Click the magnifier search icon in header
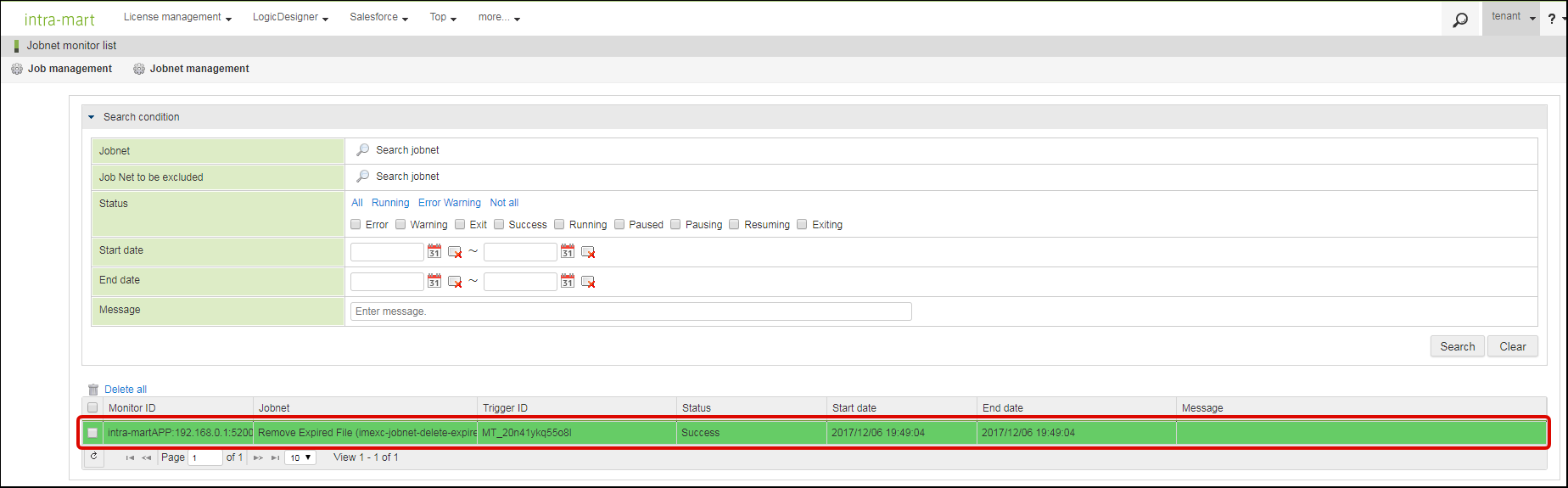The width and height of the screenshot is (1568, 488). [1459, 20]
